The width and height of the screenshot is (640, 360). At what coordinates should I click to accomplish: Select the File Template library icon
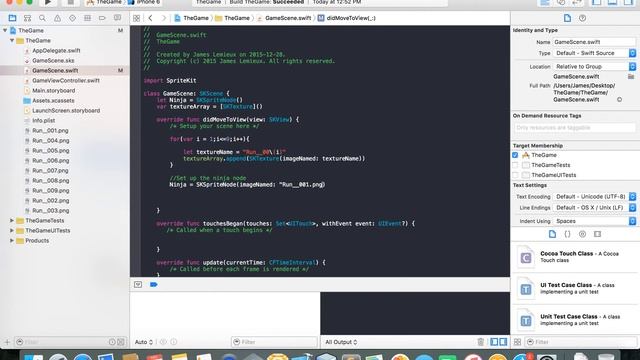pyautogui.click(x=552, y=234)
